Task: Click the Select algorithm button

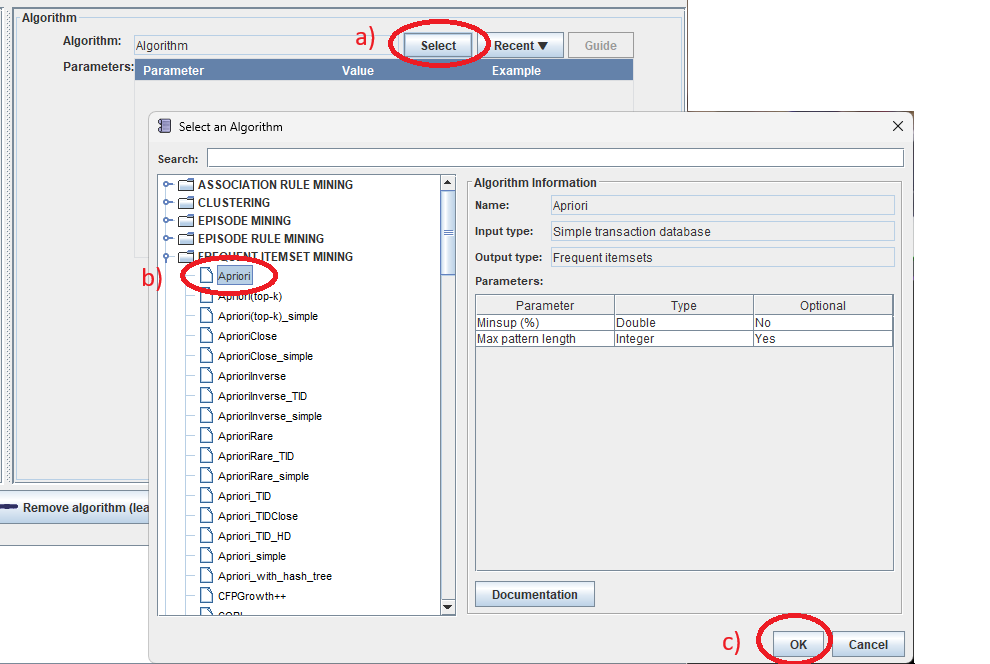Action: 438,45
